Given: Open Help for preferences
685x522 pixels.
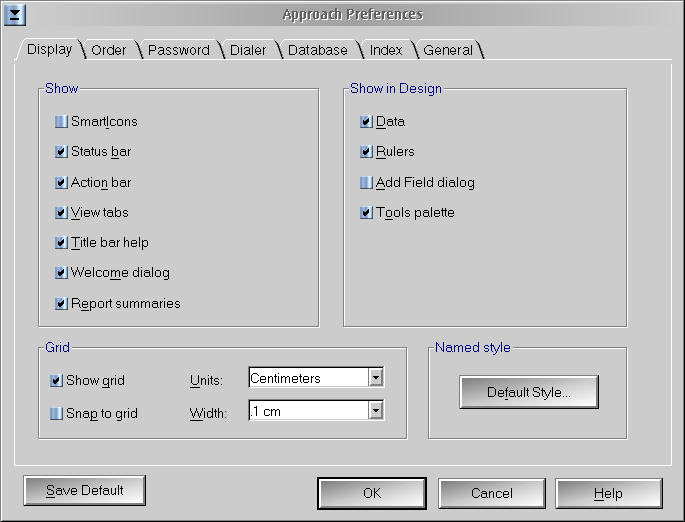Looking at the screenshot, I should pyautogui.click(x=609, y=493).
